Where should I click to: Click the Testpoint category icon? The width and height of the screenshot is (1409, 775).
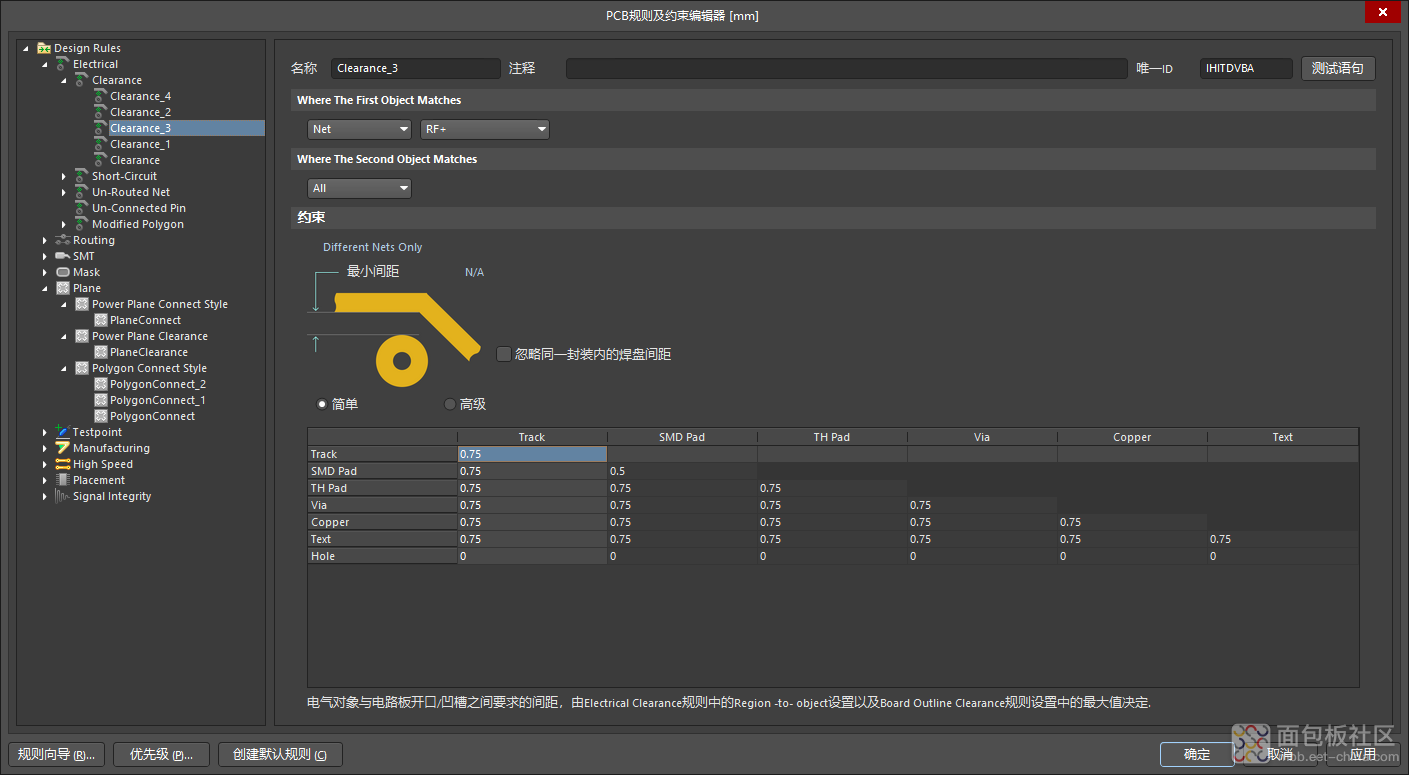click(63, 432)
